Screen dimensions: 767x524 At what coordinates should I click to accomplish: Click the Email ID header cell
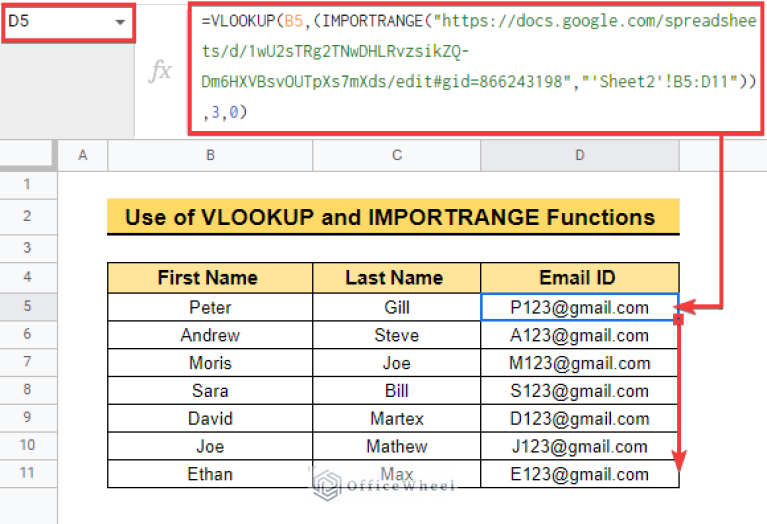[579, 278]
